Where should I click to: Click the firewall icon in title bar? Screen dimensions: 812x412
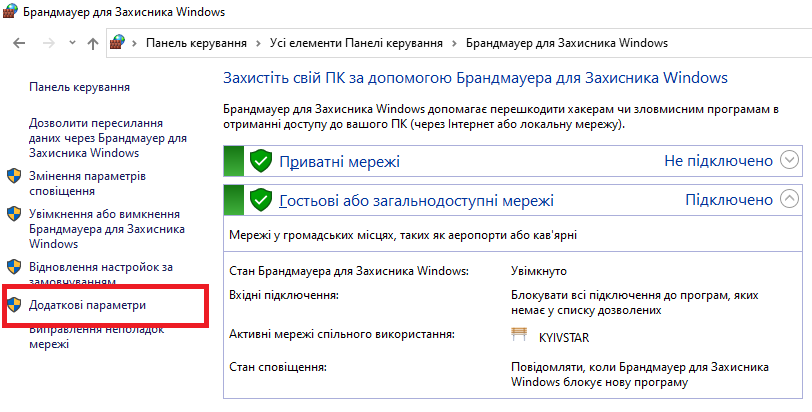point(9,11)
